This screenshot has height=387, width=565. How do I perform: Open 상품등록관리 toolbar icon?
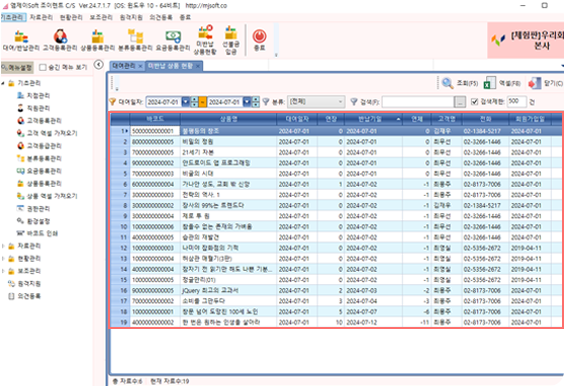tap(97, 40)
